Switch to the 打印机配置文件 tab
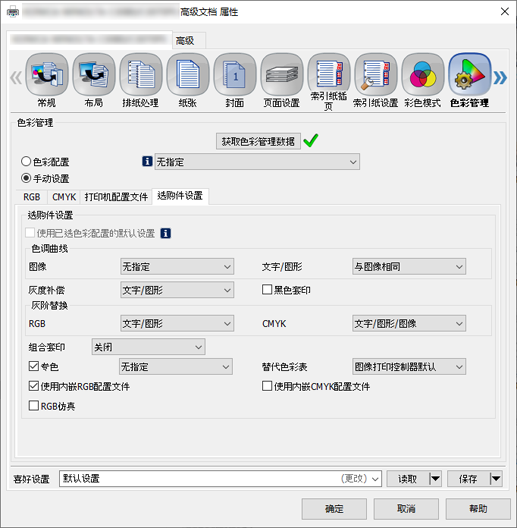517x528 pixels. pyautogui.click(x=116, y=197)
